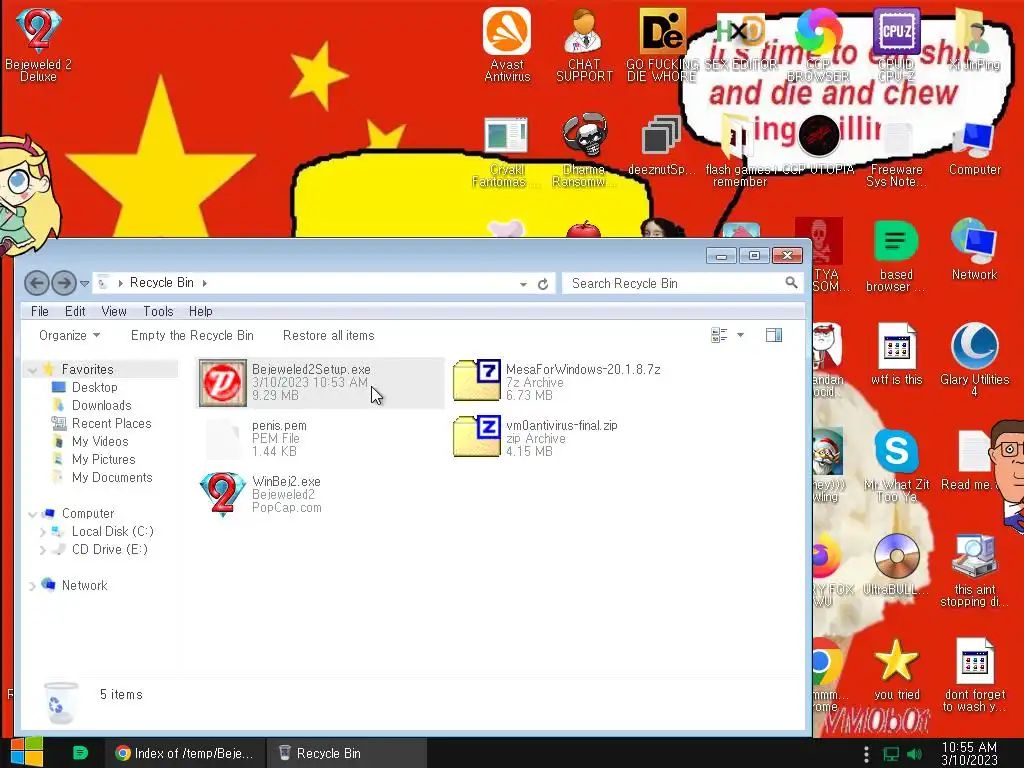Select Desktop under Favorites
This screenshot has width=1024, height=768.
[95, 387]
